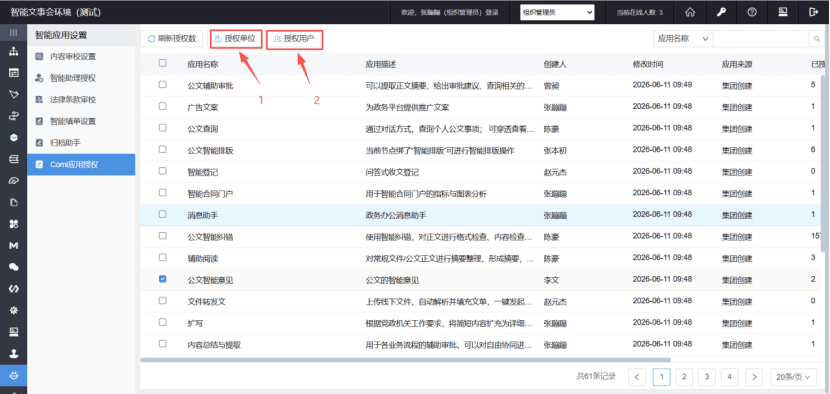Check the 文件转发文 row checkbox
830x394 pixels.
163,300
